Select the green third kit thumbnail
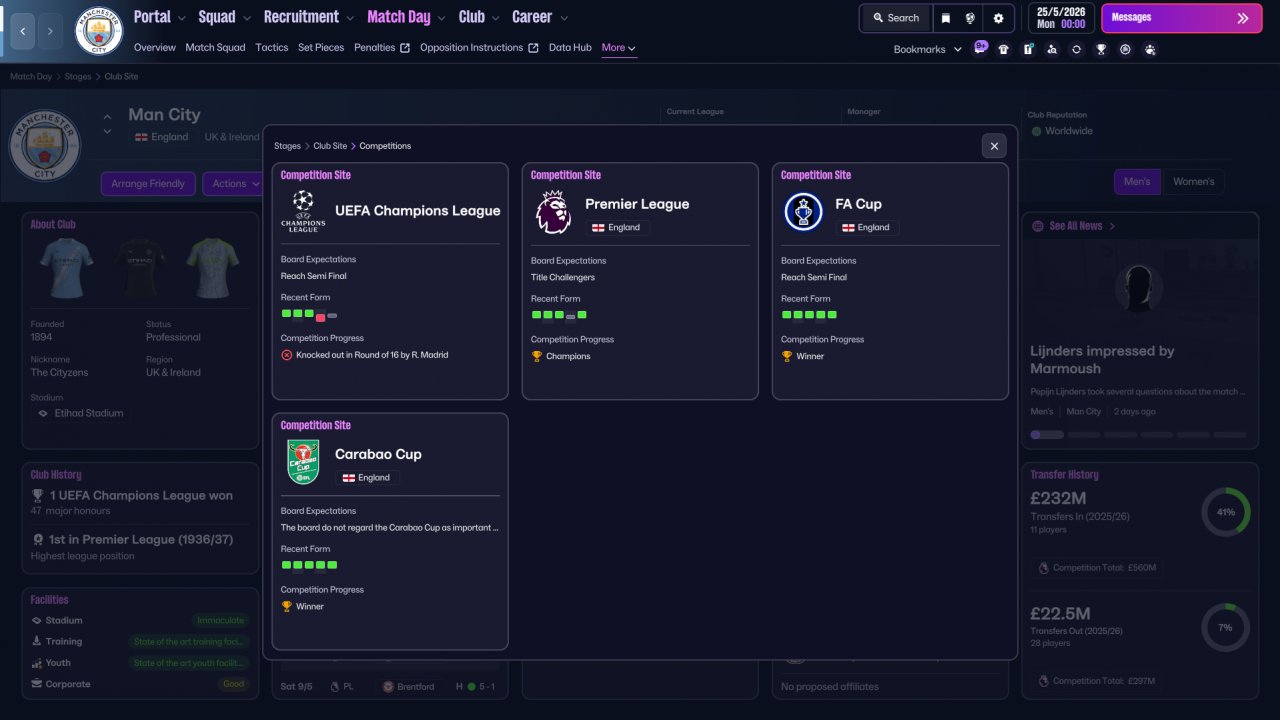Viewport: 1280px width, 720px height. tap(213, 268)
